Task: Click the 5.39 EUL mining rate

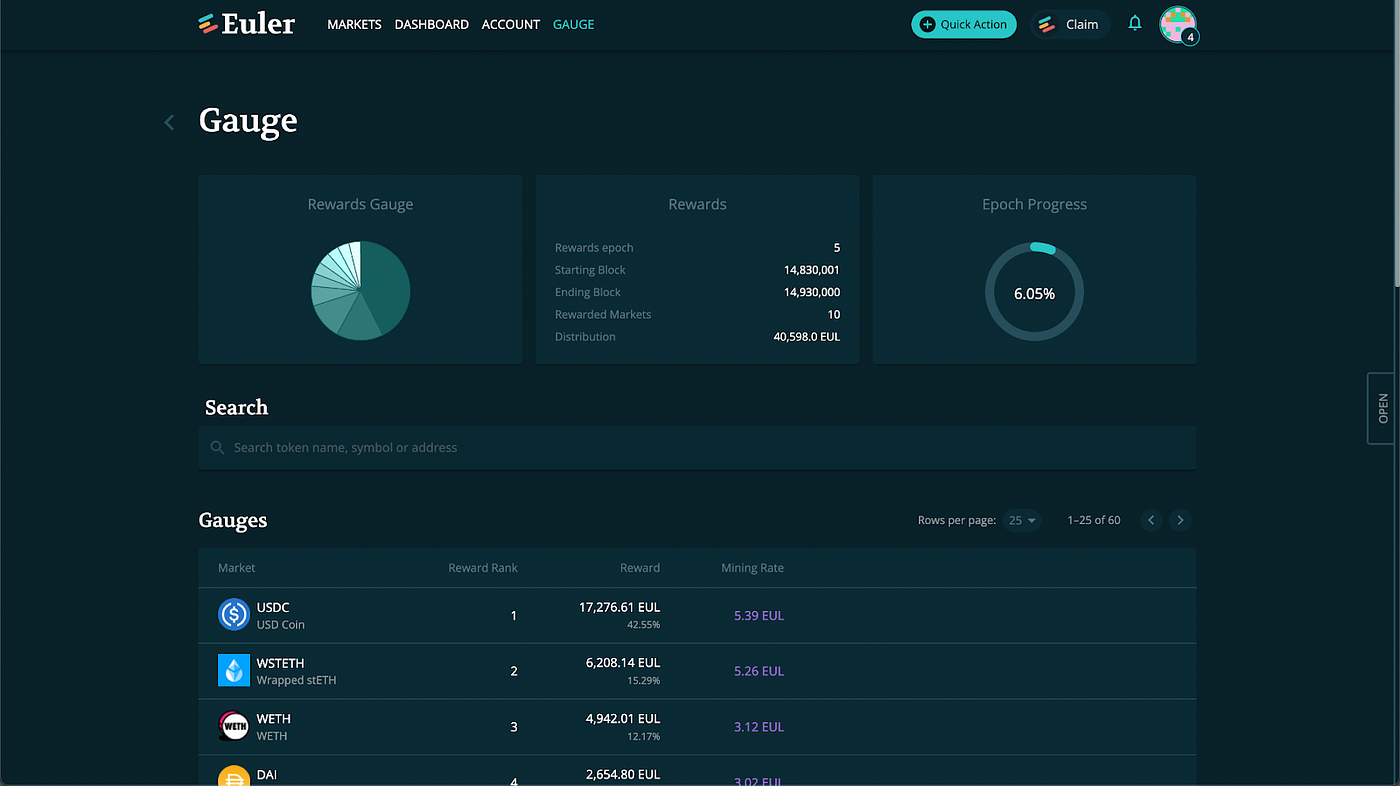Action: [x=759, y=616]
